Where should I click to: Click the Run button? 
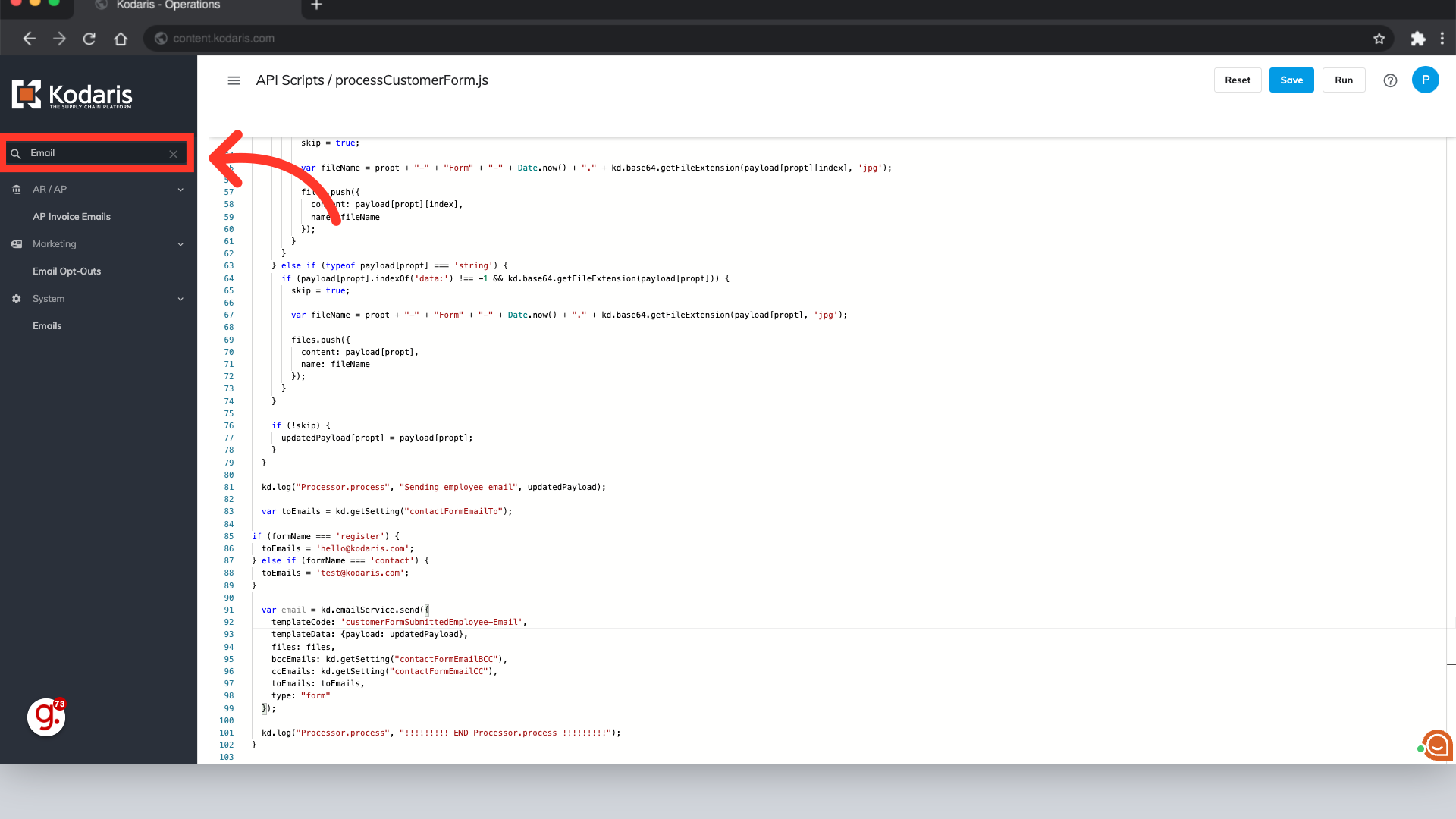click(x=1343, y=80)
